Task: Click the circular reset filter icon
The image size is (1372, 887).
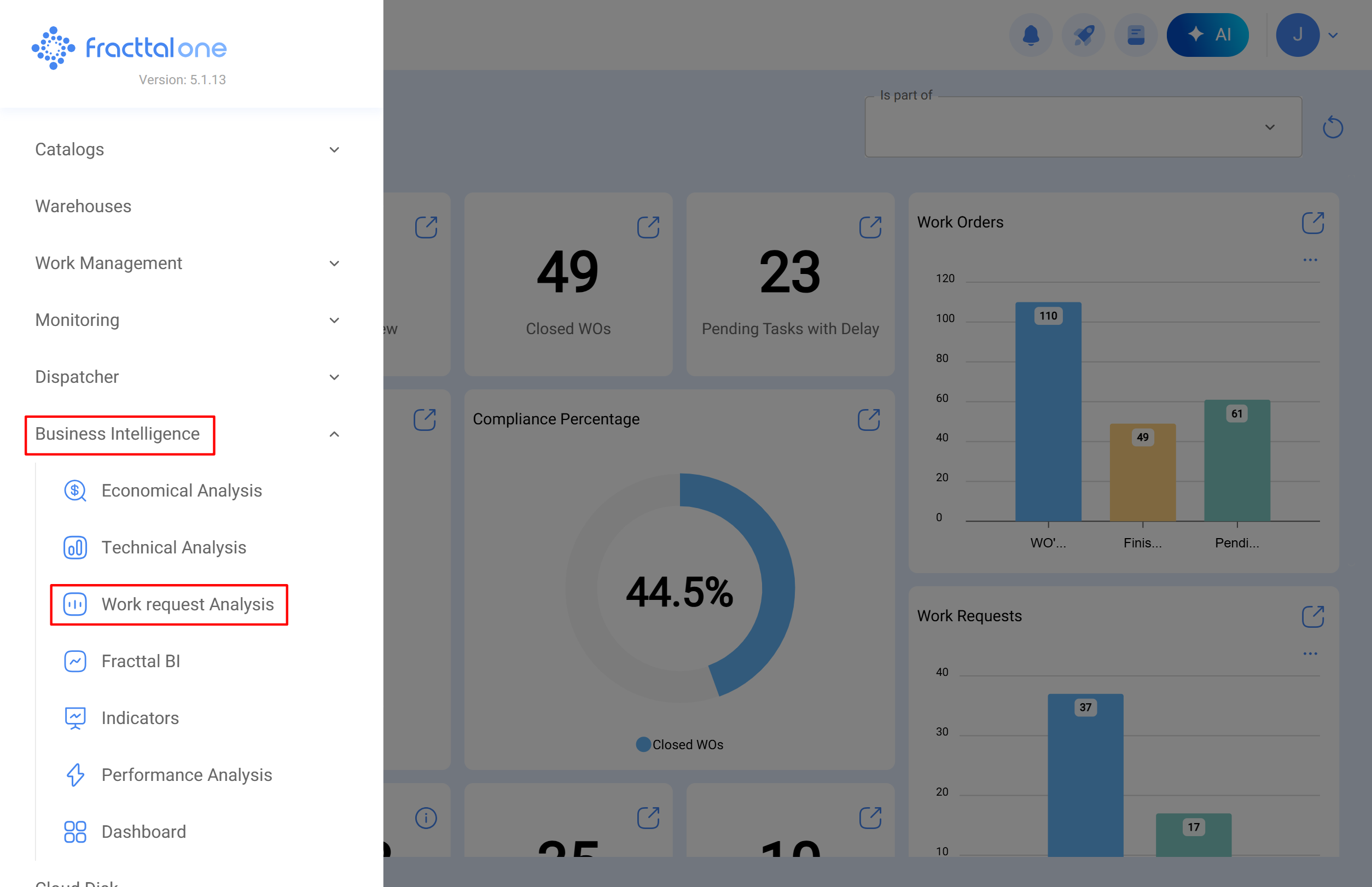Action: click(x=1332, y=127)
